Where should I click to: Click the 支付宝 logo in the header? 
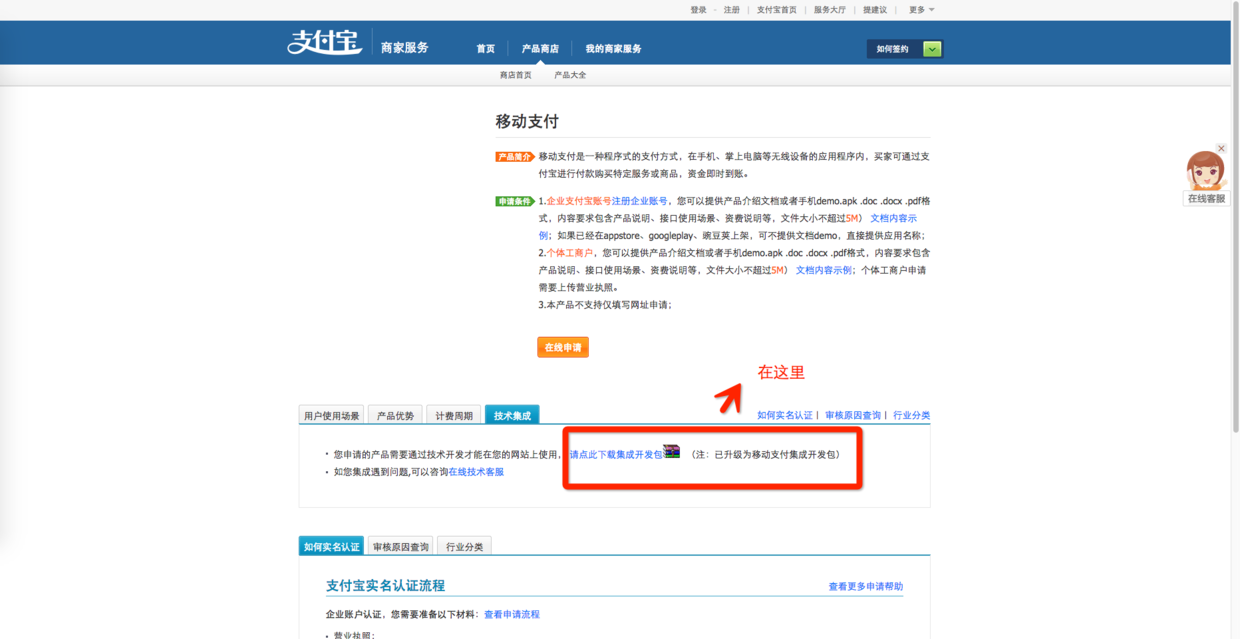[324, 43]
